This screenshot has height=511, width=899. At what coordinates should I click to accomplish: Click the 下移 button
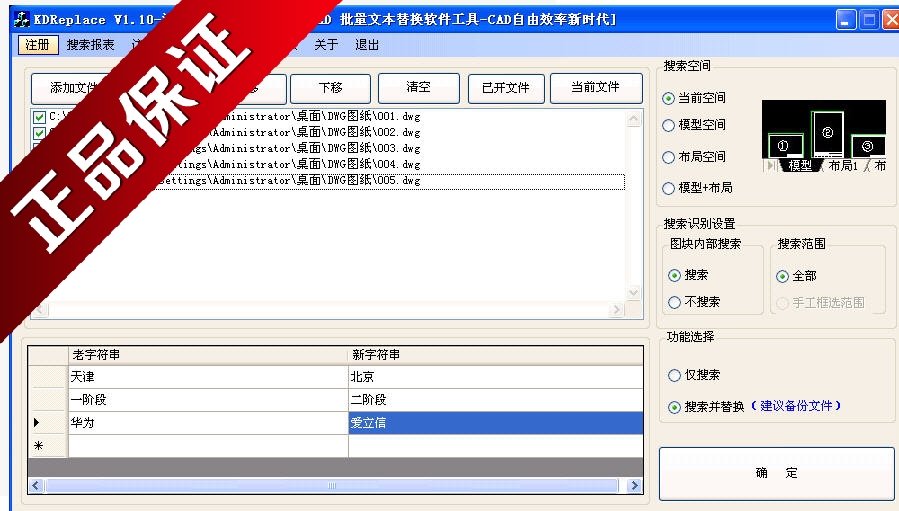[330, 88]
